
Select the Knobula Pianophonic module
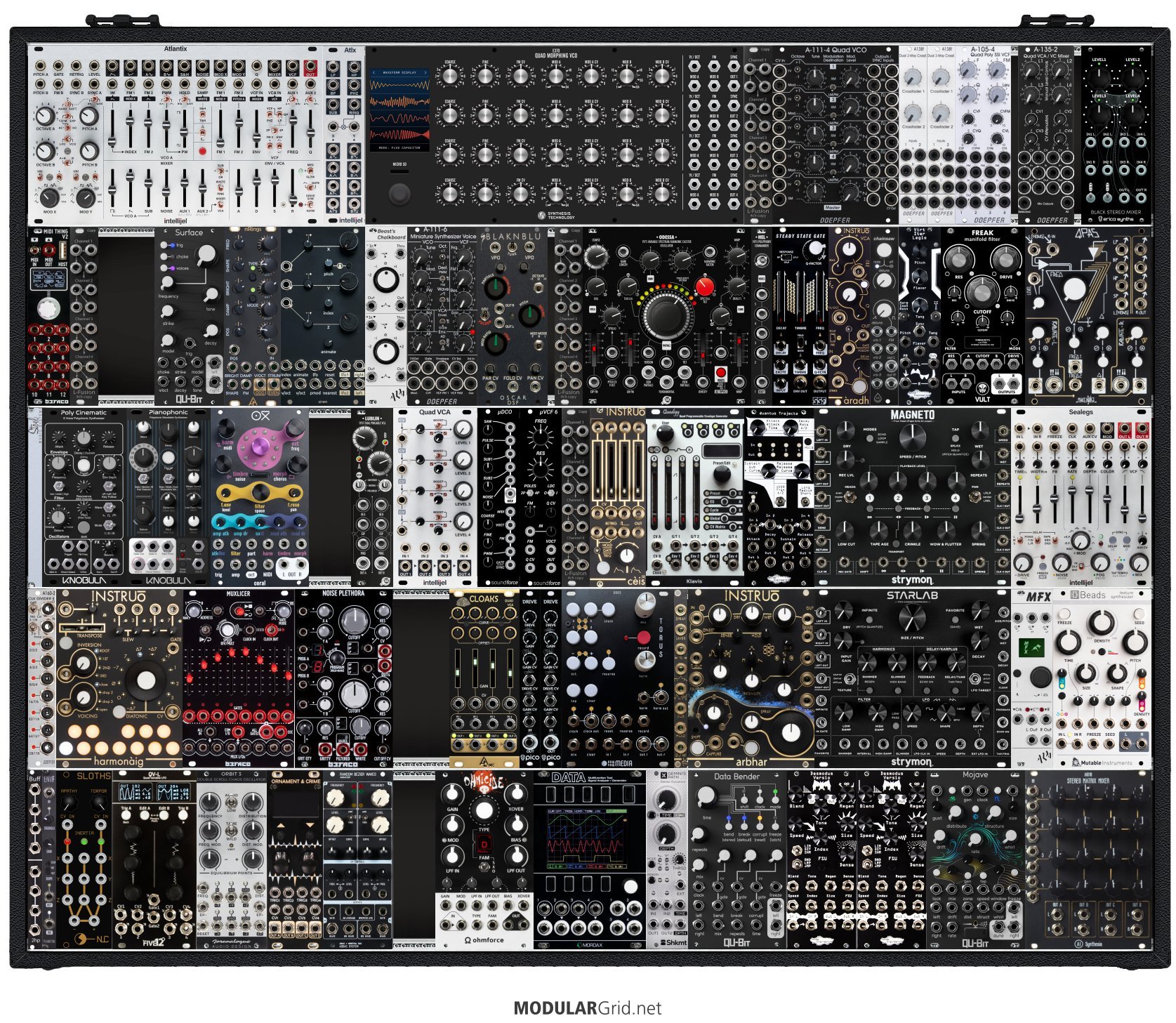(169, 497)
